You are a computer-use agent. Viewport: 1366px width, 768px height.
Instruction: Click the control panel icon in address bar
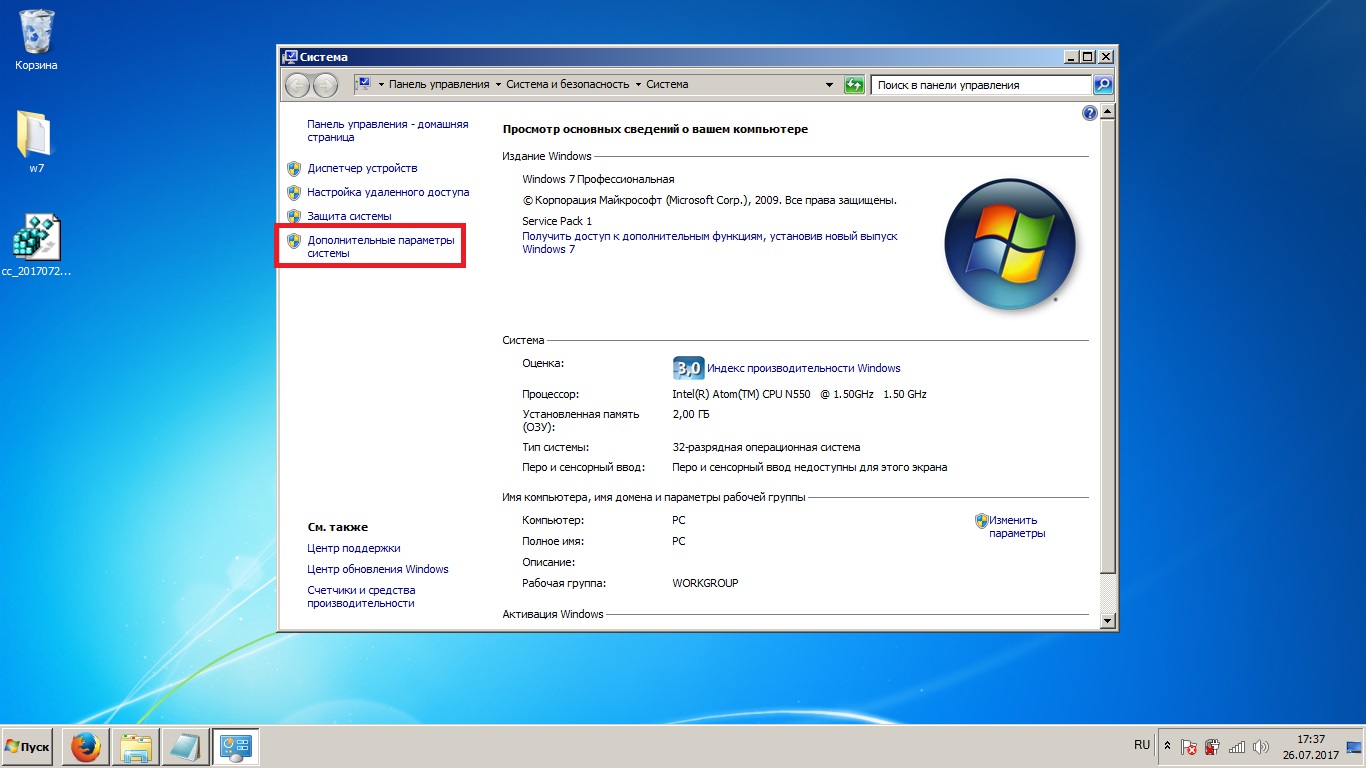pos(364,84)
